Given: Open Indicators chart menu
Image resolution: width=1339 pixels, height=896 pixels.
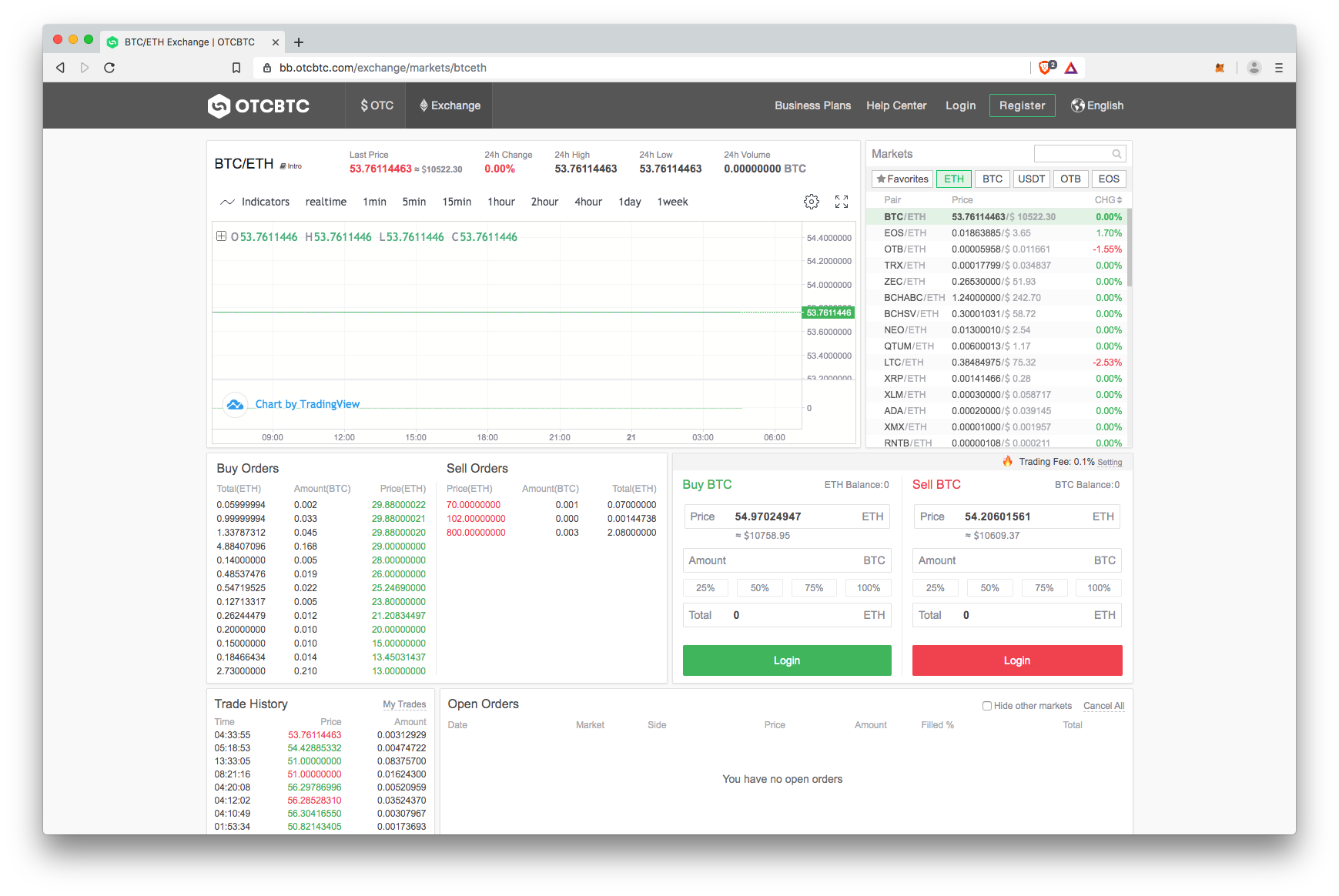Looking at the screenshot, I should 255,202.
